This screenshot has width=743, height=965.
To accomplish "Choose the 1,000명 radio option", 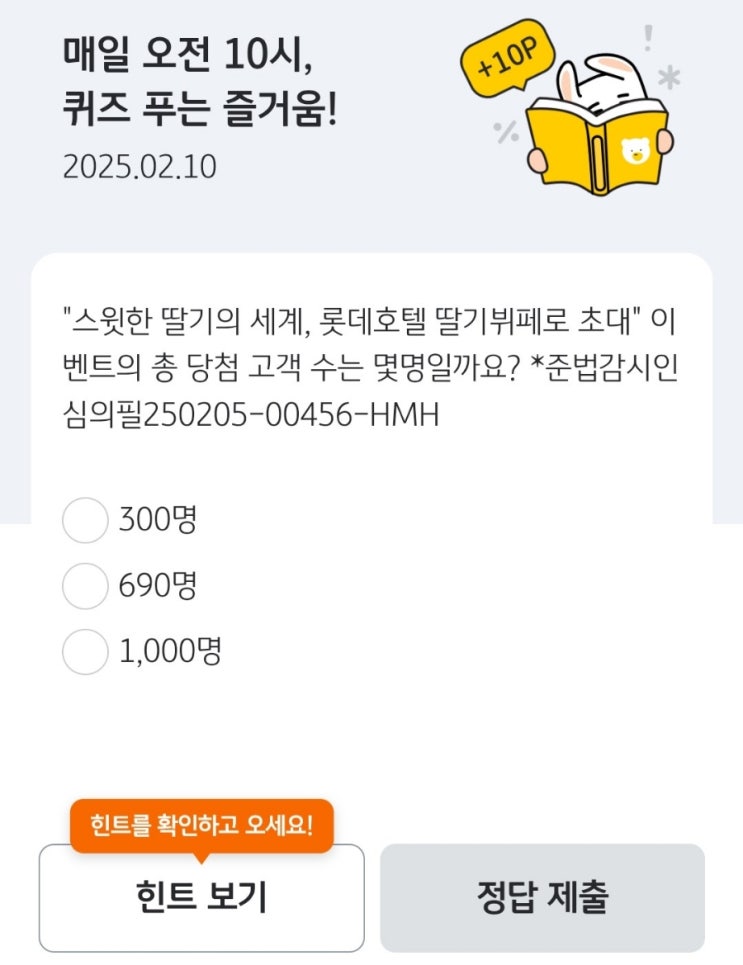I will [x=85, y=652].
